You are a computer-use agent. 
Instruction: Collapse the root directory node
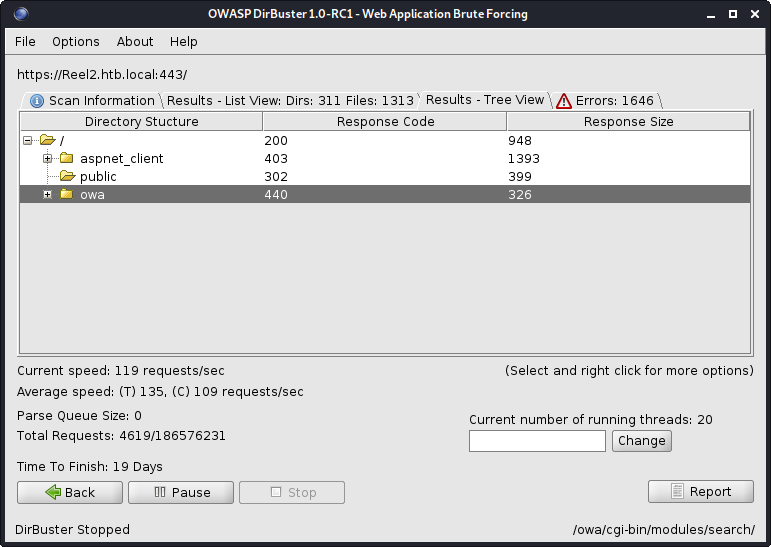[x=28, y=141]
